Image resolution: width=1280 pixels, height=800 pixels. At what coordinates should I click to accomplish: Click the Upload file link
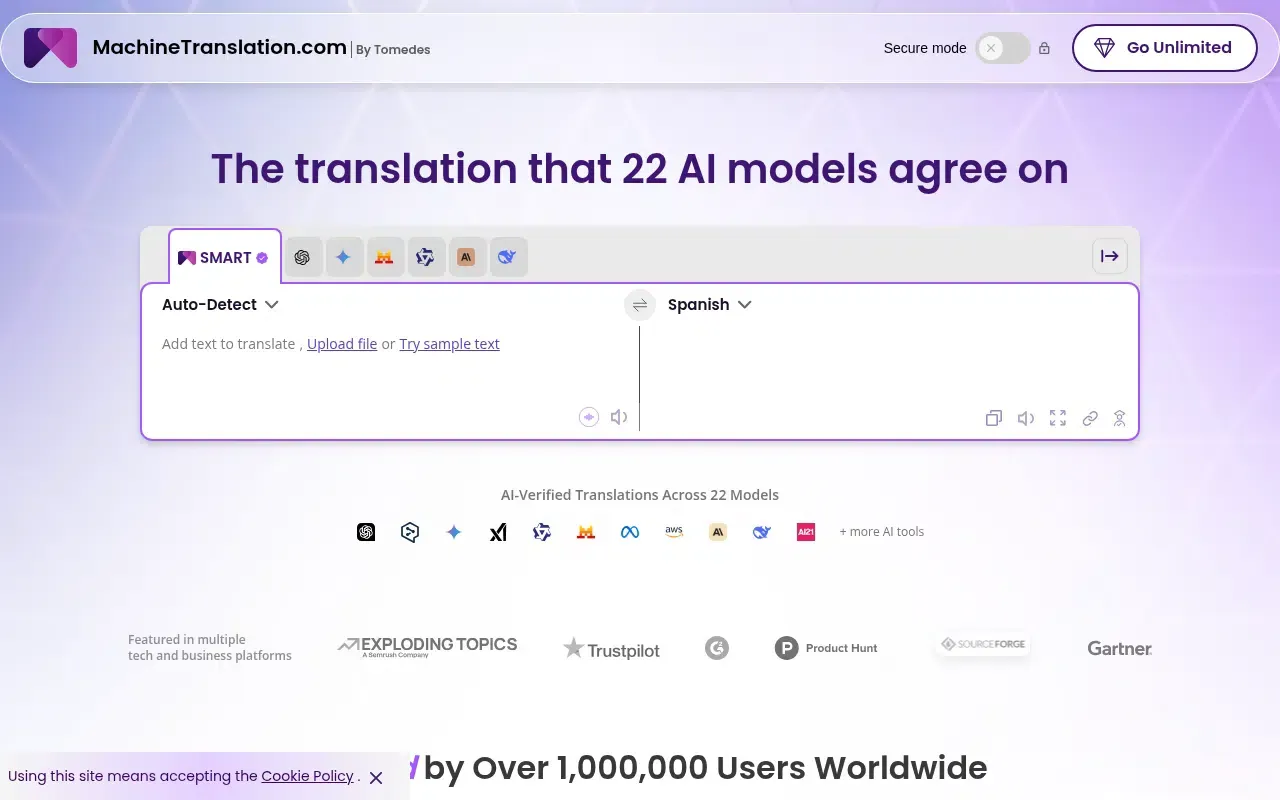pos(342,344)
